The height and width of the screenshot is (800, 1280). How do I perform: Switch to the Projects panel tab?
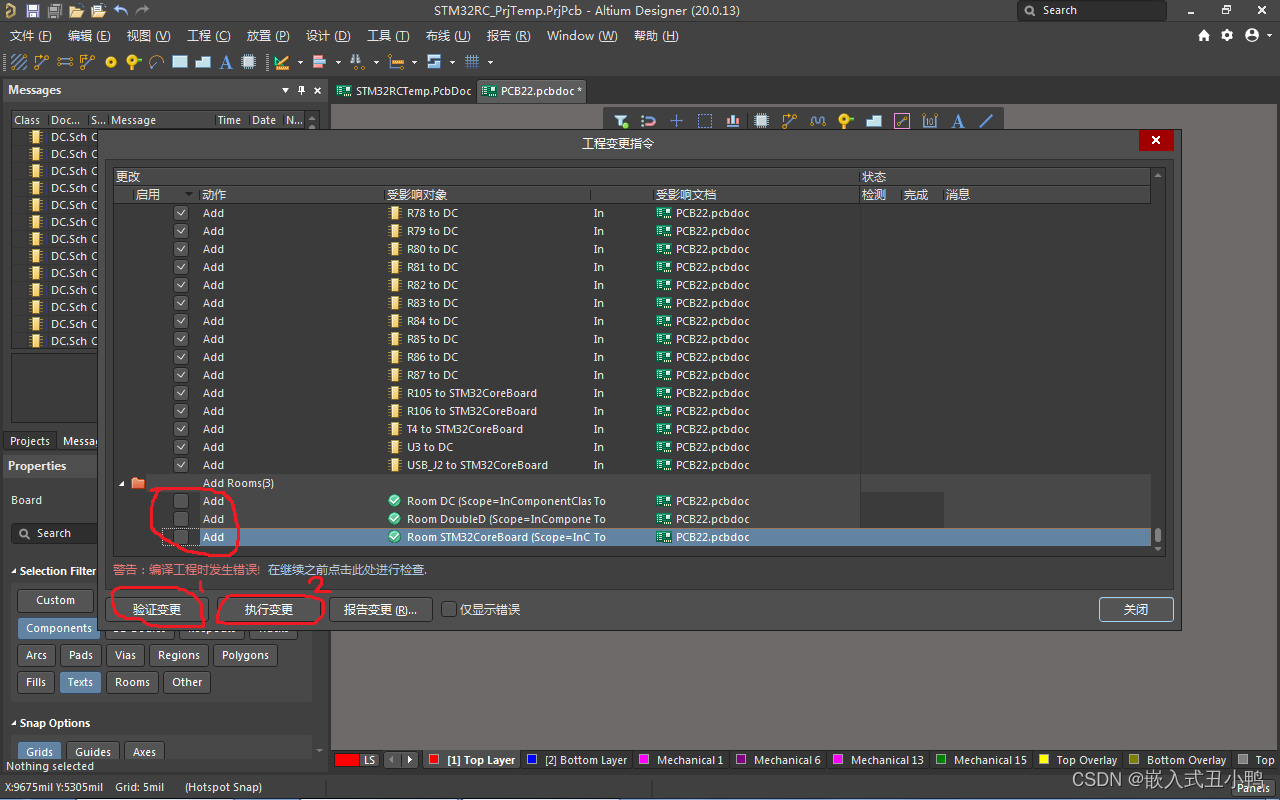click(x=30, y=441)
